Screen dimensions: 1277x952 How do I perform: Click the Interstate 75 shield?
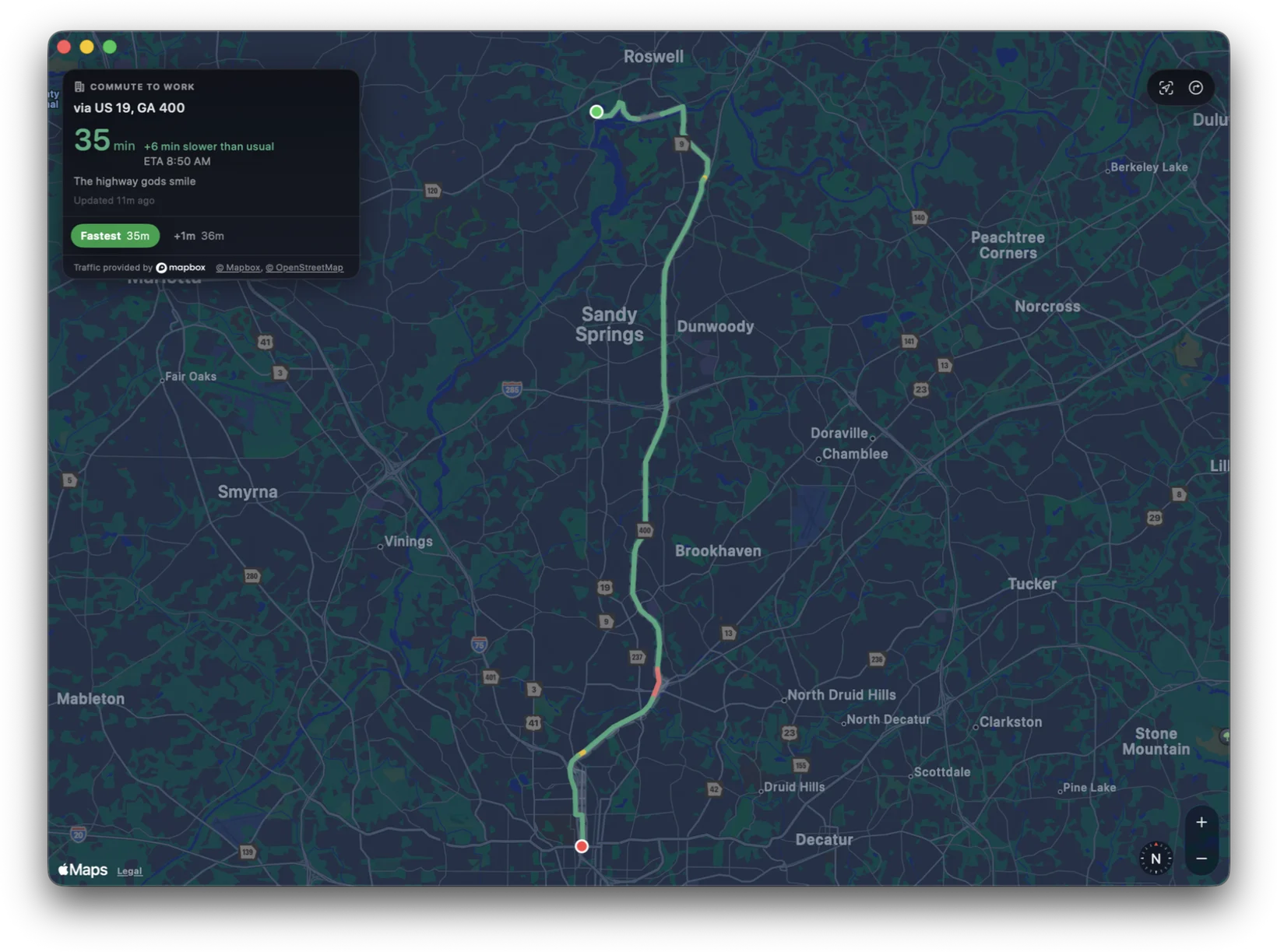[479, 645]
